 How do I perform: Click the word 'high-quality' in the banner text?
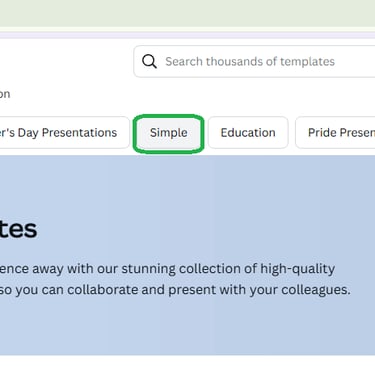point(298,269)
